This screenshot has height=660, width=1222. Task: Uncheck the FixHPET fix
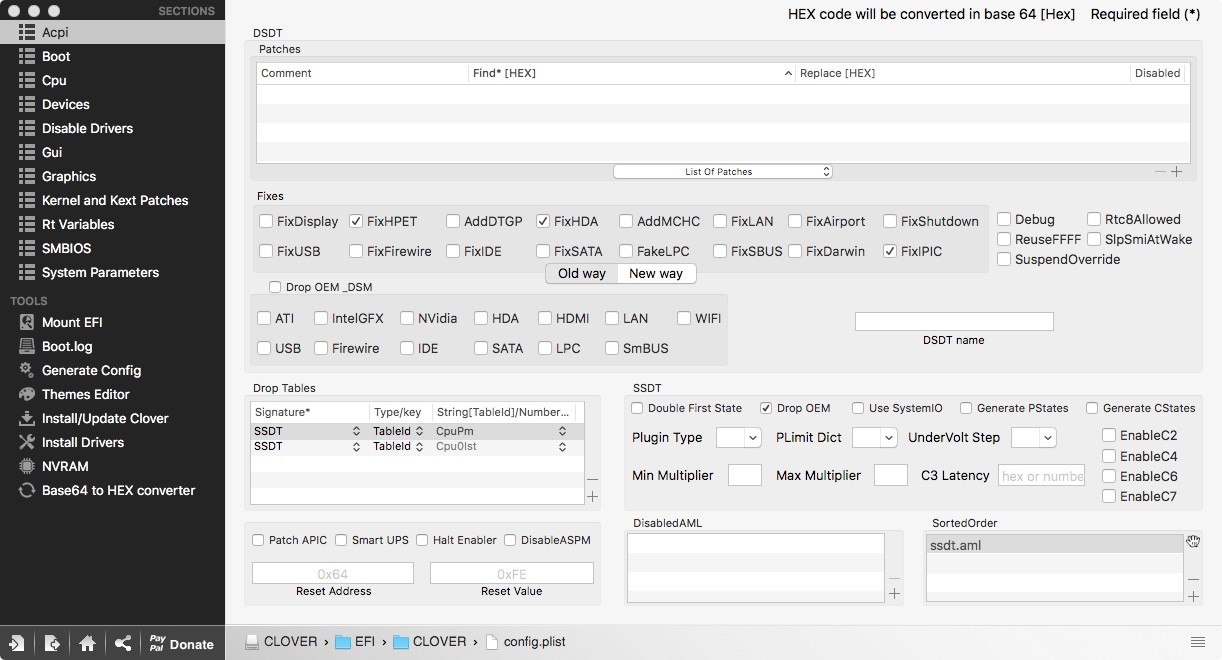click(357, 221)
